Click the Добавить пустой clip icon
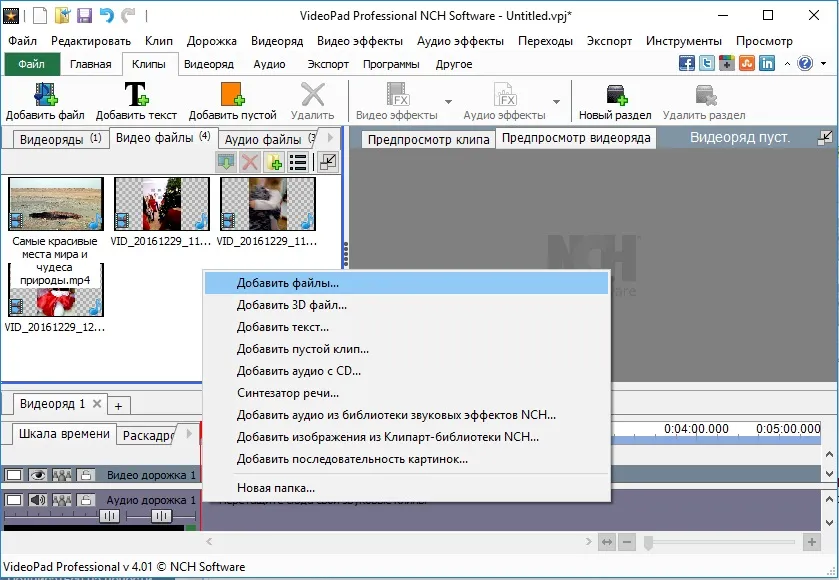 232,94
